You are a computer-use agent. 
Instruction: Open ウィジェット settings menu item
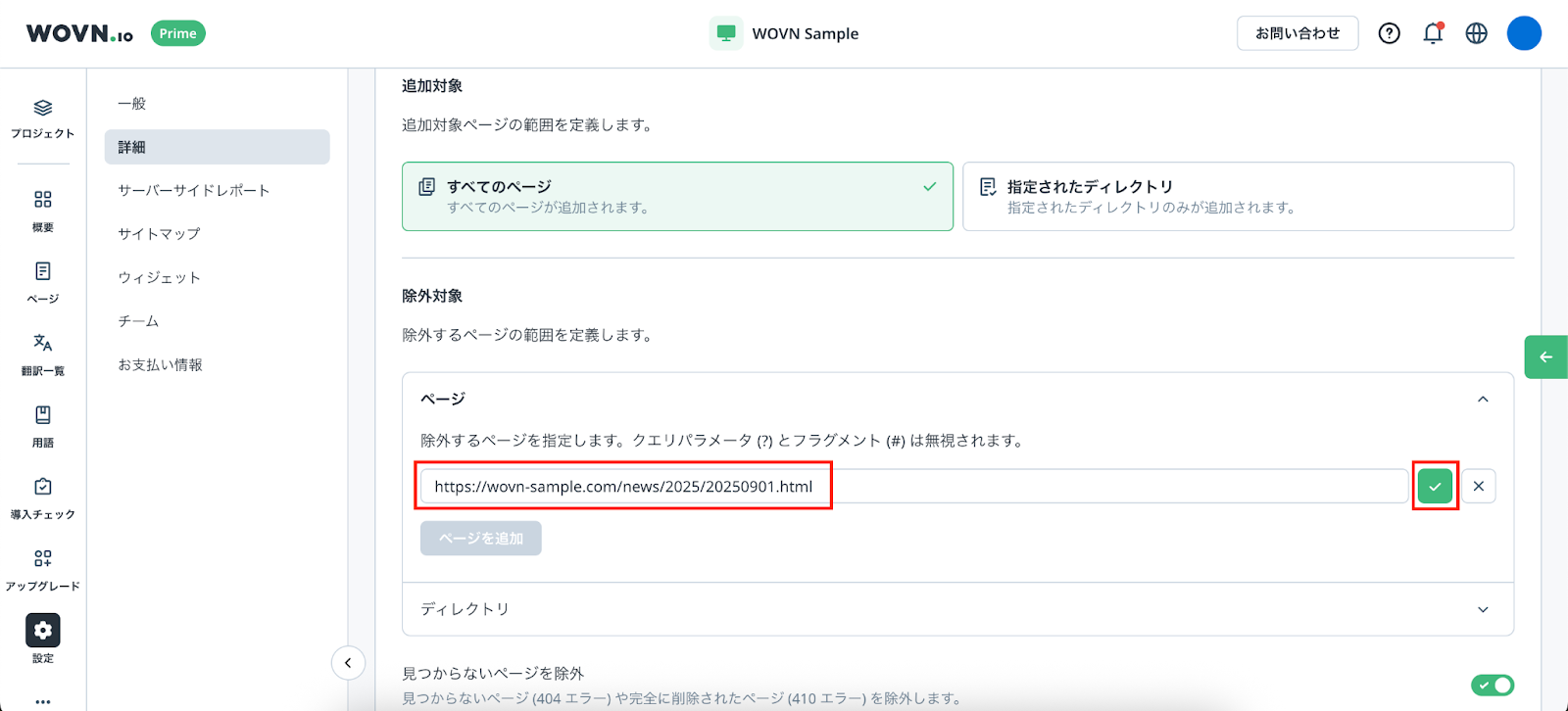point(160,277)
